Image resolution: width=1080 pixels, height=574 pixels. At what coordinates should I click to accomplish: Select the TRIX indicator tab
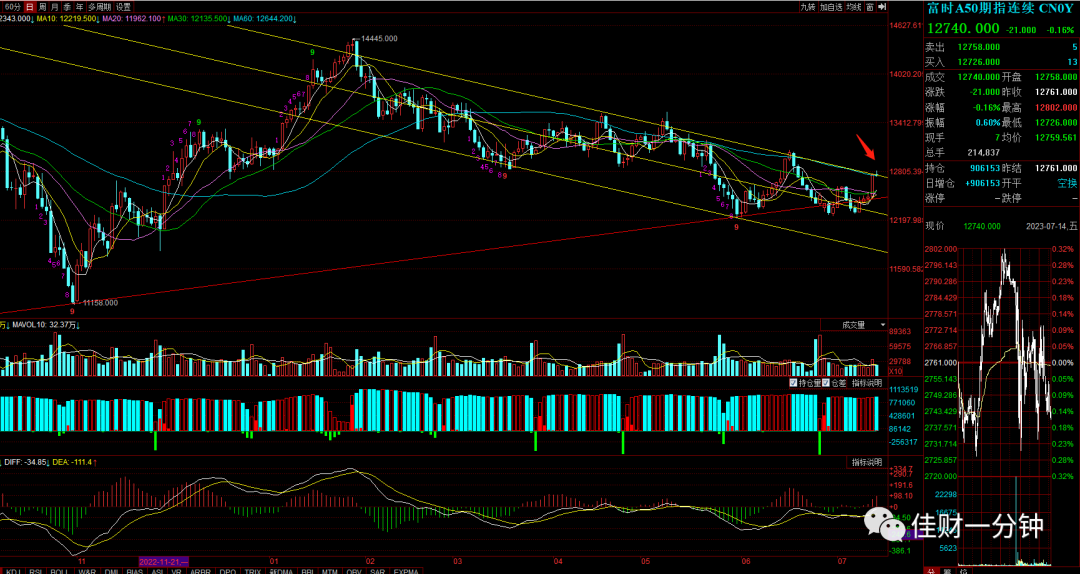(x=253, y=571)
